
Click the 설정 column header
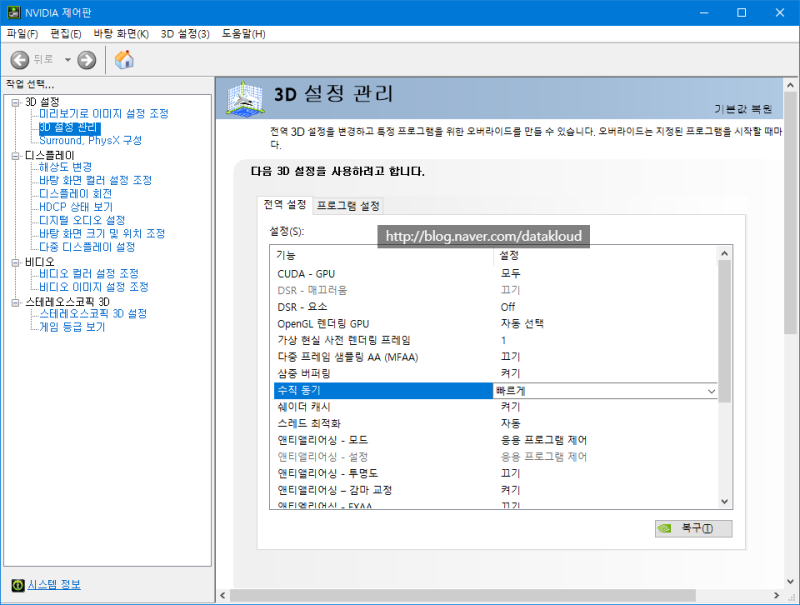[x=606, y=255]
